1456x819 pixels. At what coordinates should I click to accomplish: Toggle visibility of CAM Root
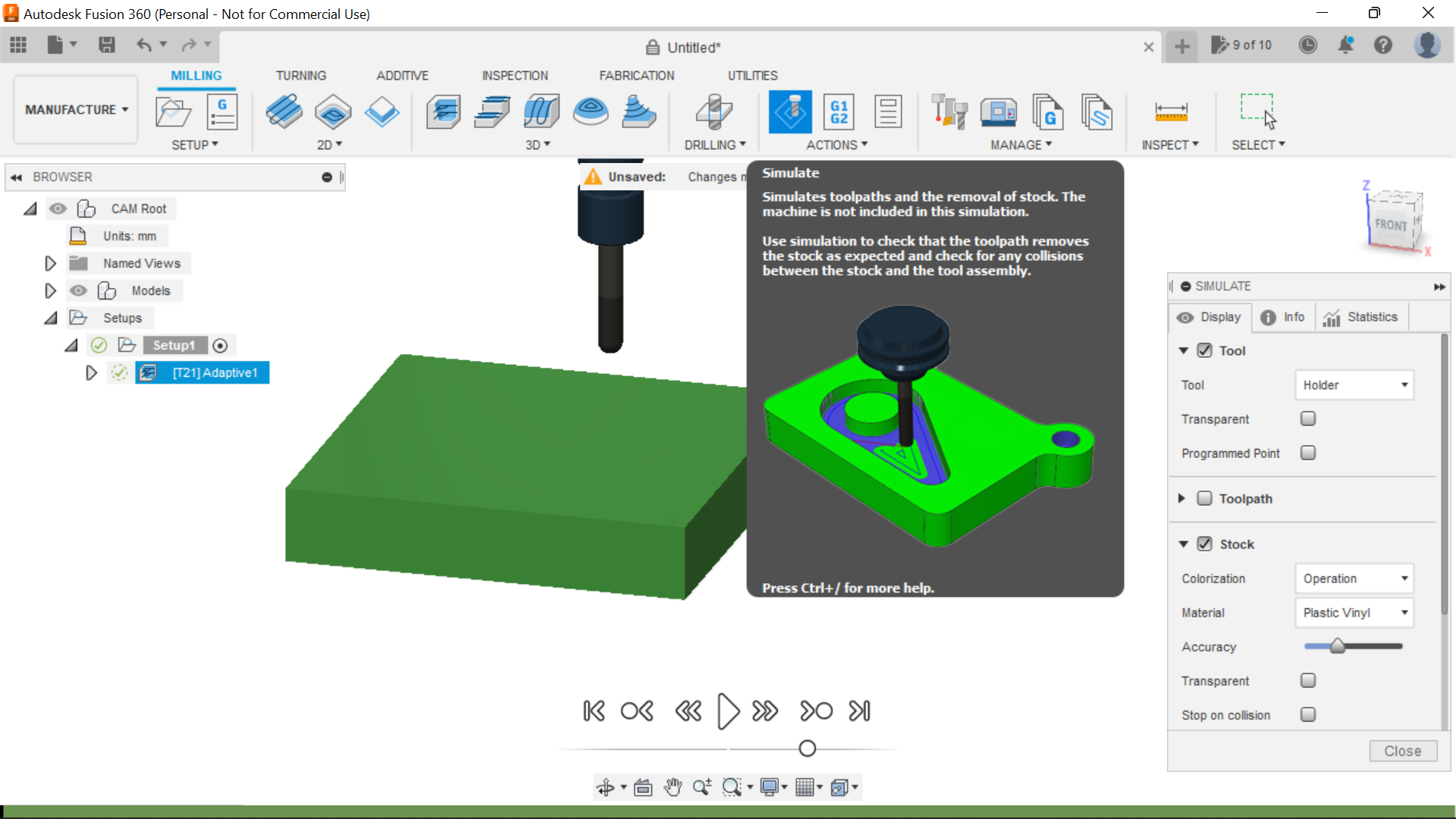[58, 209]
